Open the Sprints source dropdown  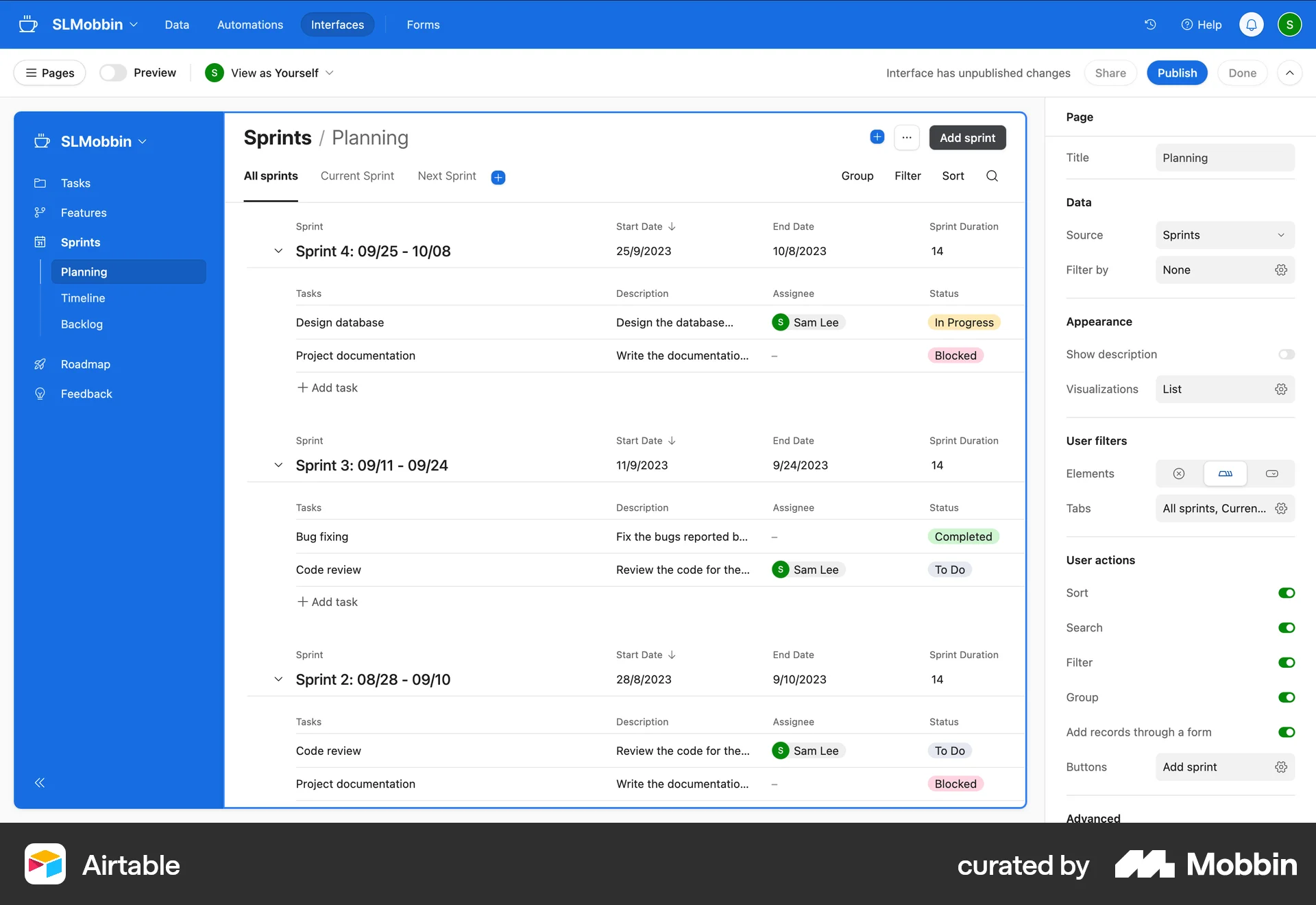(x=1225, y=235)
